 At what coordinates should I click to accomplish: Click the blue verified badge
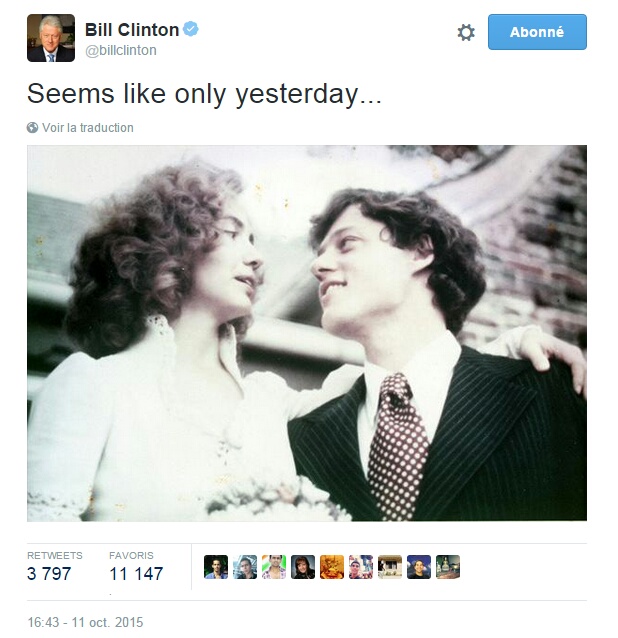(x=191, y=29)
